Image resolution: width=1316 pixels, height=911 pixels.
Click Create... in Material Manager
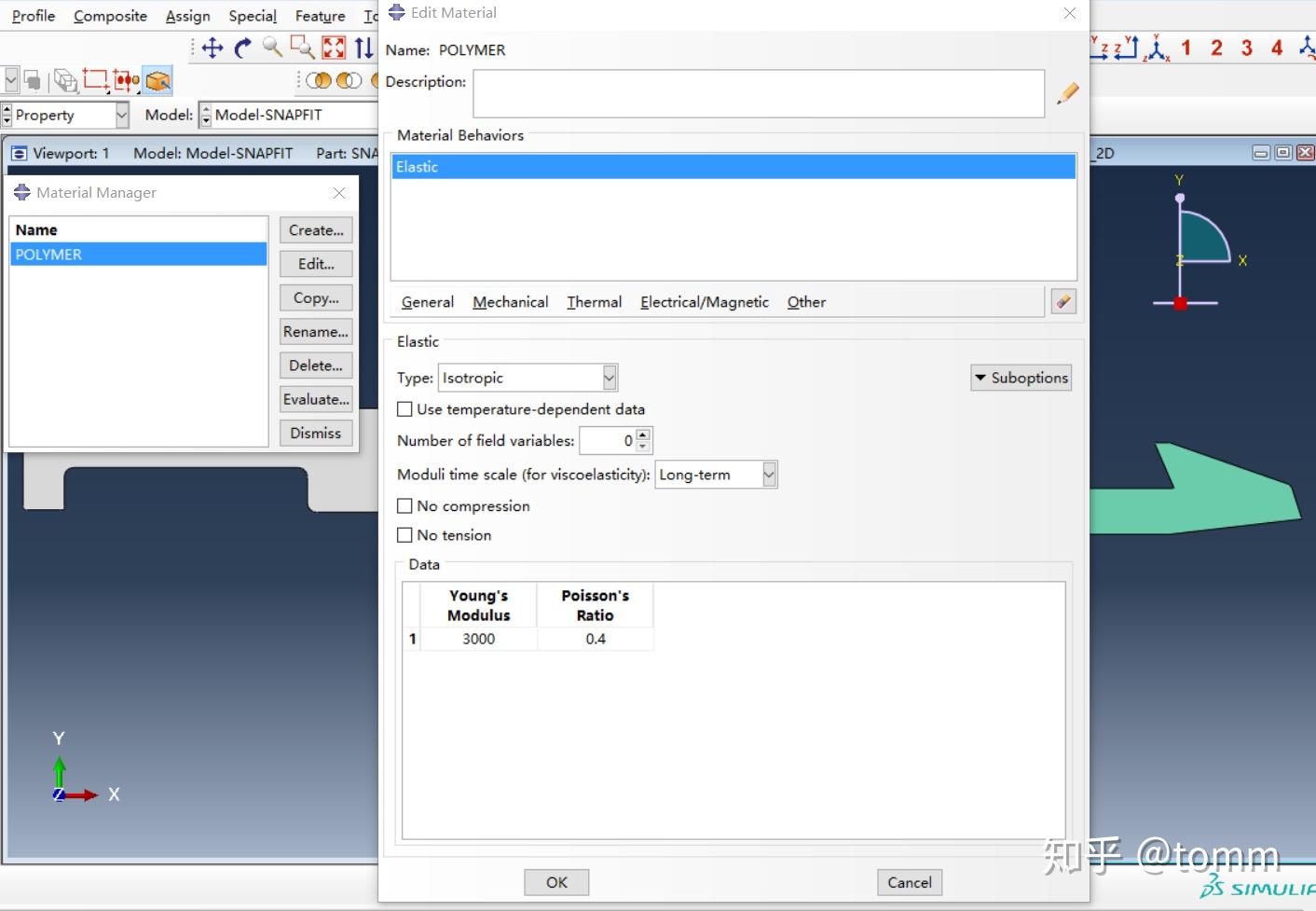316,230
